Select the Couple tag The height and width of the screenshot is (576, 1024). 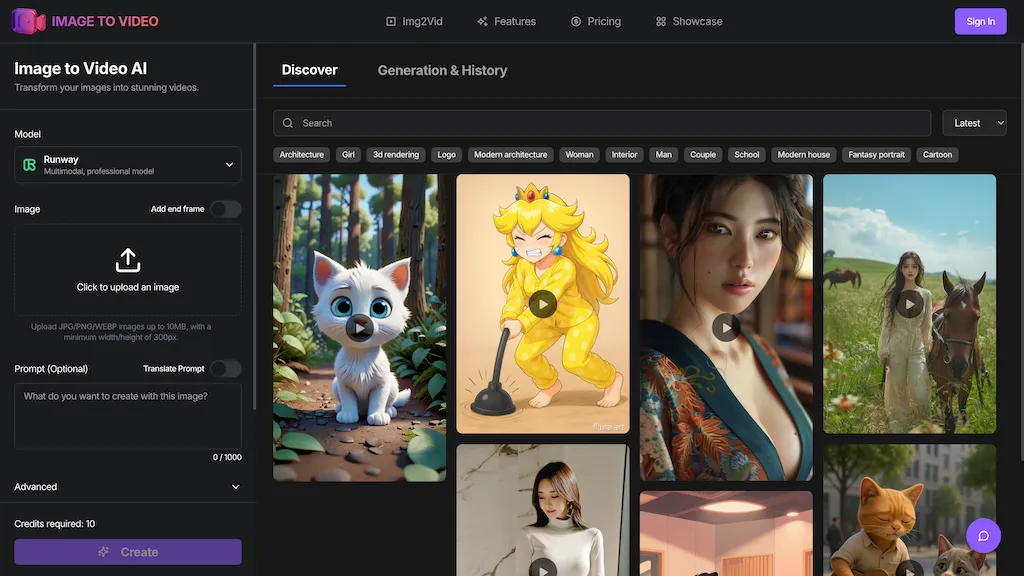tap(703, 155)
